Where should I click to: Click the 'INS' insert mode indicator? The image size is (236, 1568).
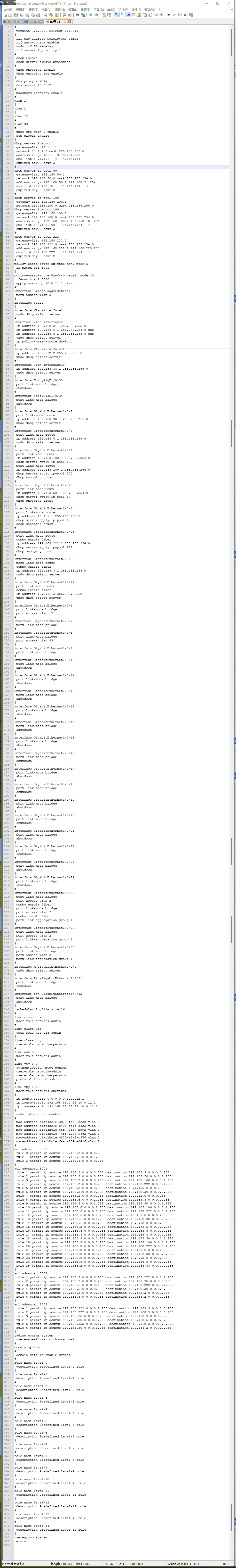[x=225, y=1564]
